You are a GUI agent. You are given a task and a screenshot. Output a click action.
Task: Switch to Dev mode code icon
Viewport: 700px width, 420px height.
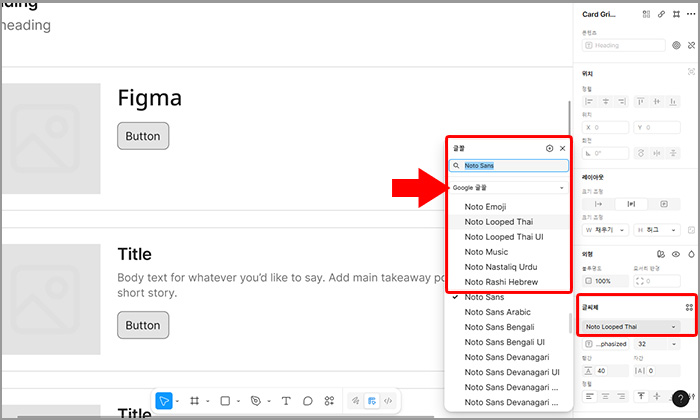point(388,401)
